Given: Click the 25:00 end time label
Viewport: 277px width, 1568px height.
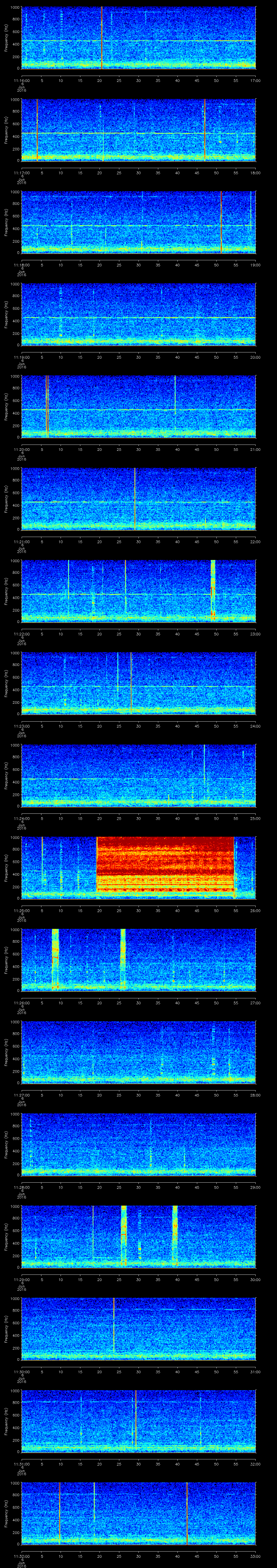Looking at the screenshot, I should coord(255,818).
